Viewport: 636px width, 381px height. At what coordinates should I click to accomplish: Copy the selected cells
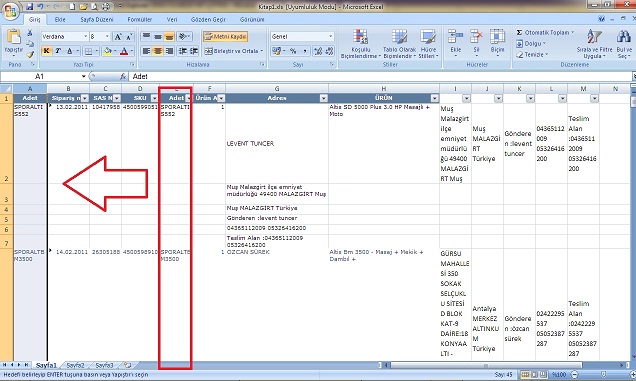tap(30, 43)
